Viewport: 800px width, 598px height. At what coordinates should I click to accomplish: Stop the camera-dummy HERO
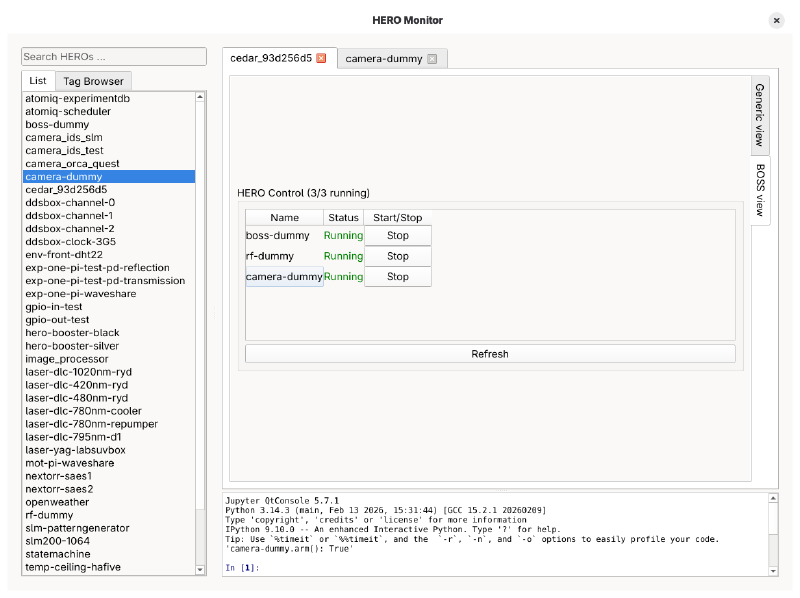pos(397,277)
